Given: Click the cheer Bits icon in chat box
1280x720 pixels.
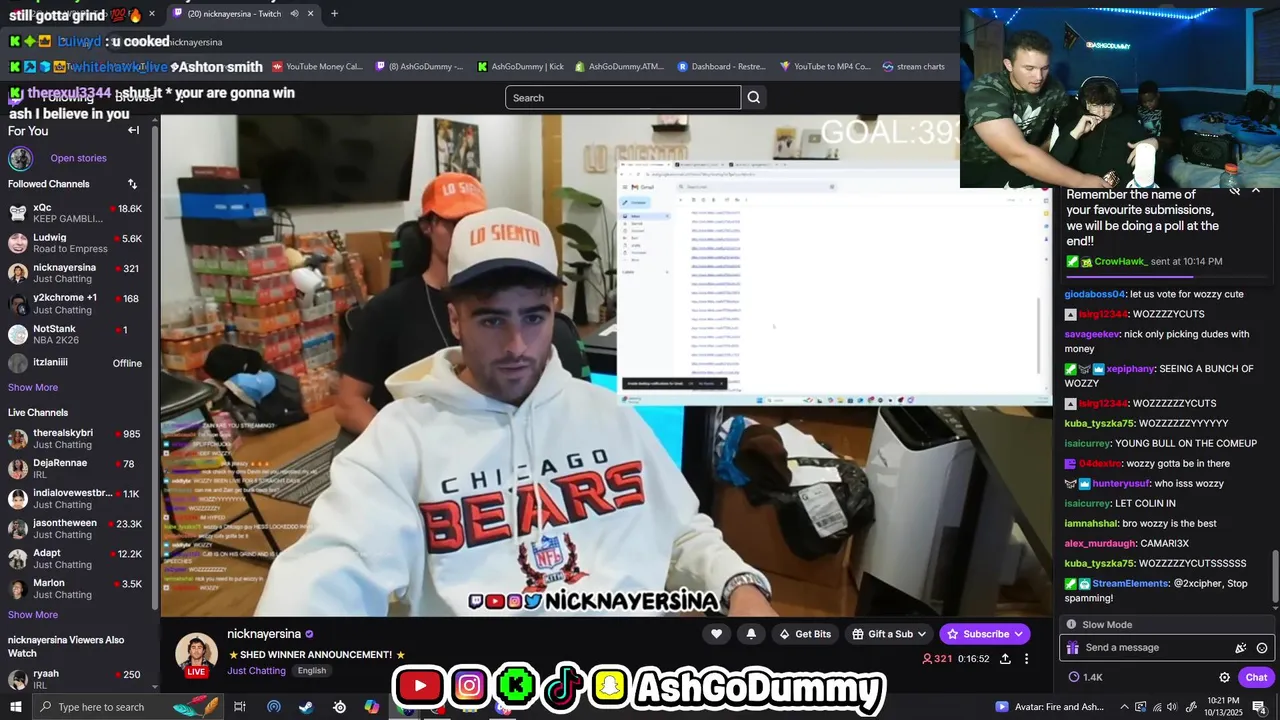Looking at the screenshot, I should (x=1241, y=648).
